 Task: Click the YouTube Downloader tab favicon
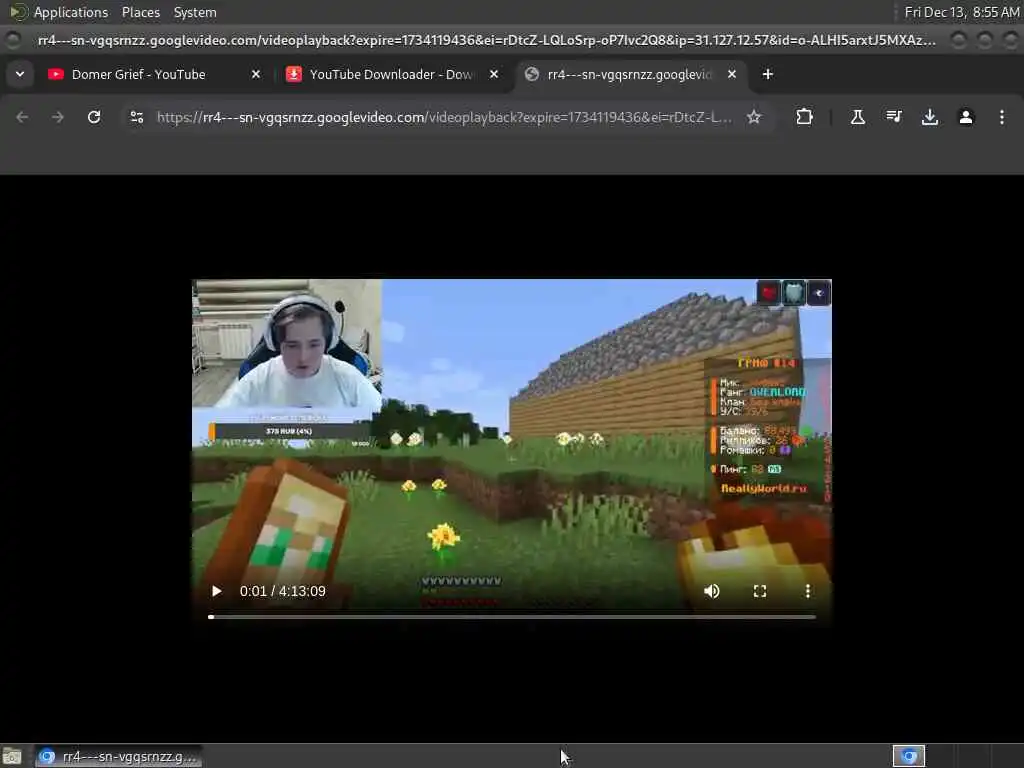pos(294,74)
